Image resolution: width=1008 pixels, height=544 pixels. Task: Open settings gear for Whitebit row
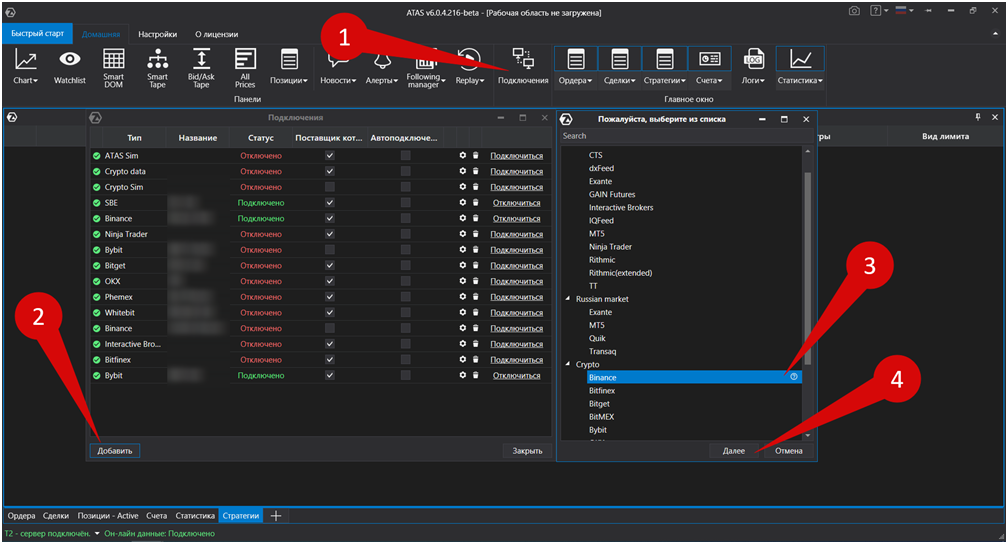pyautogui.click(x=462, y=313)
